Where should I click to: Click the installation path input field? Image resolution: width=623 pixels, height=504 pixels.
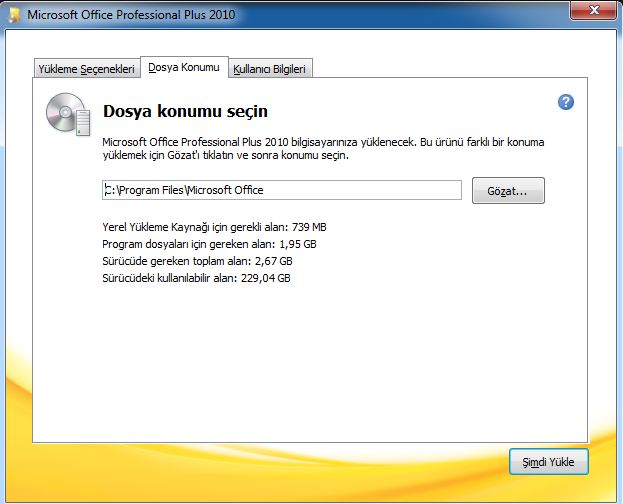[282, 190]
